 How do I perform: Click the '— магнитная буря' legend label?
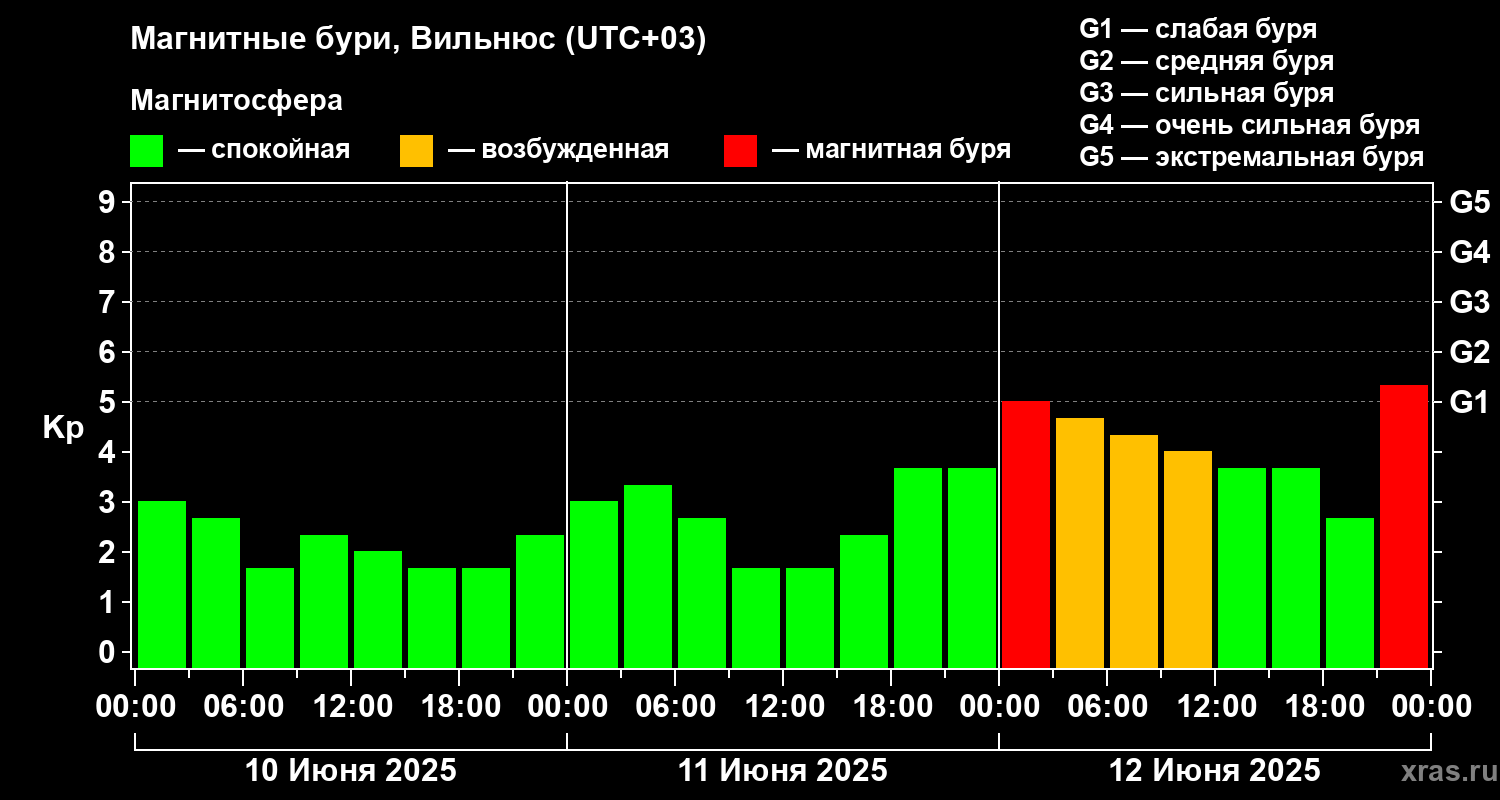coord(892,150)
